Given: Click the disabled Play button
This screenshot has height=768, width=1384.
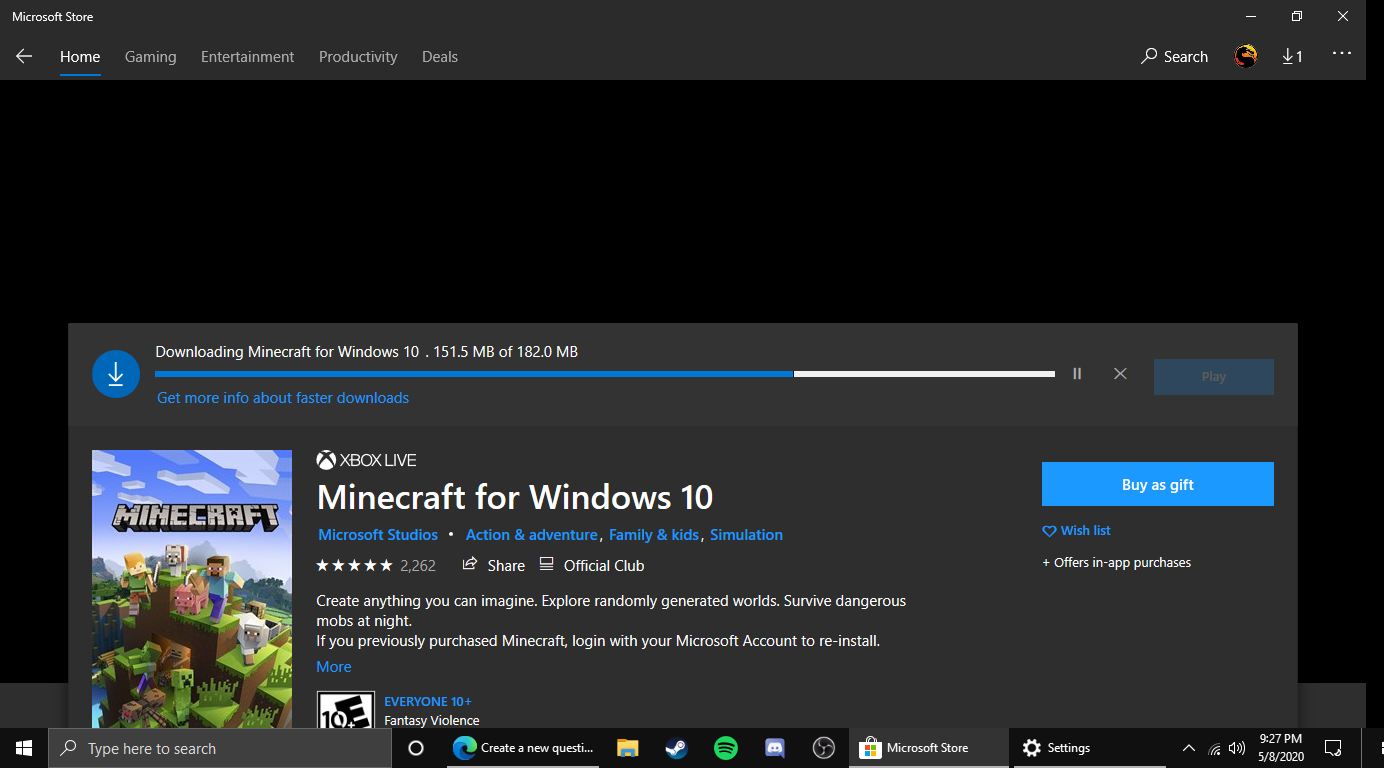Looking at the screenshot, I should pyautogui.click(x=1214, y=377).
